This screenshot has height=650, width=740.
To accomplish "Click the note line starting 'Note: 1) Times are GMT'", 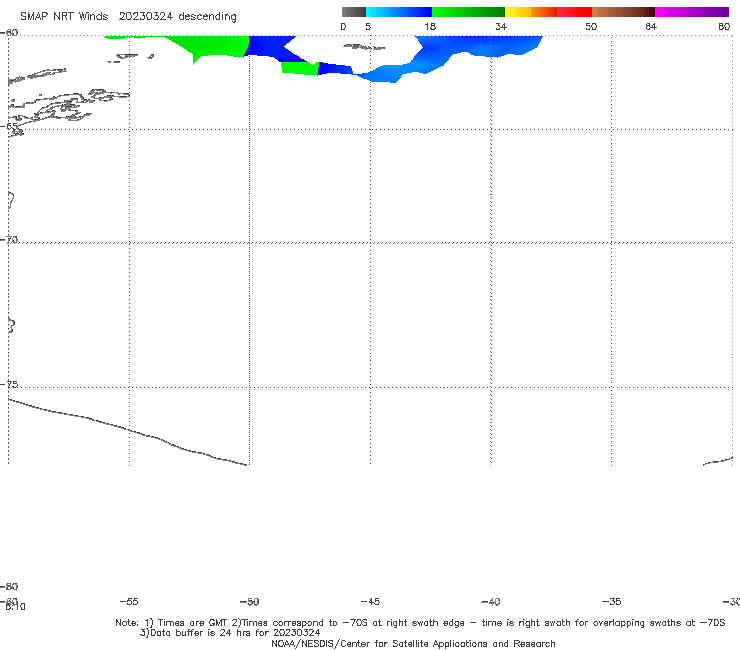I will (x=420, y=623).
